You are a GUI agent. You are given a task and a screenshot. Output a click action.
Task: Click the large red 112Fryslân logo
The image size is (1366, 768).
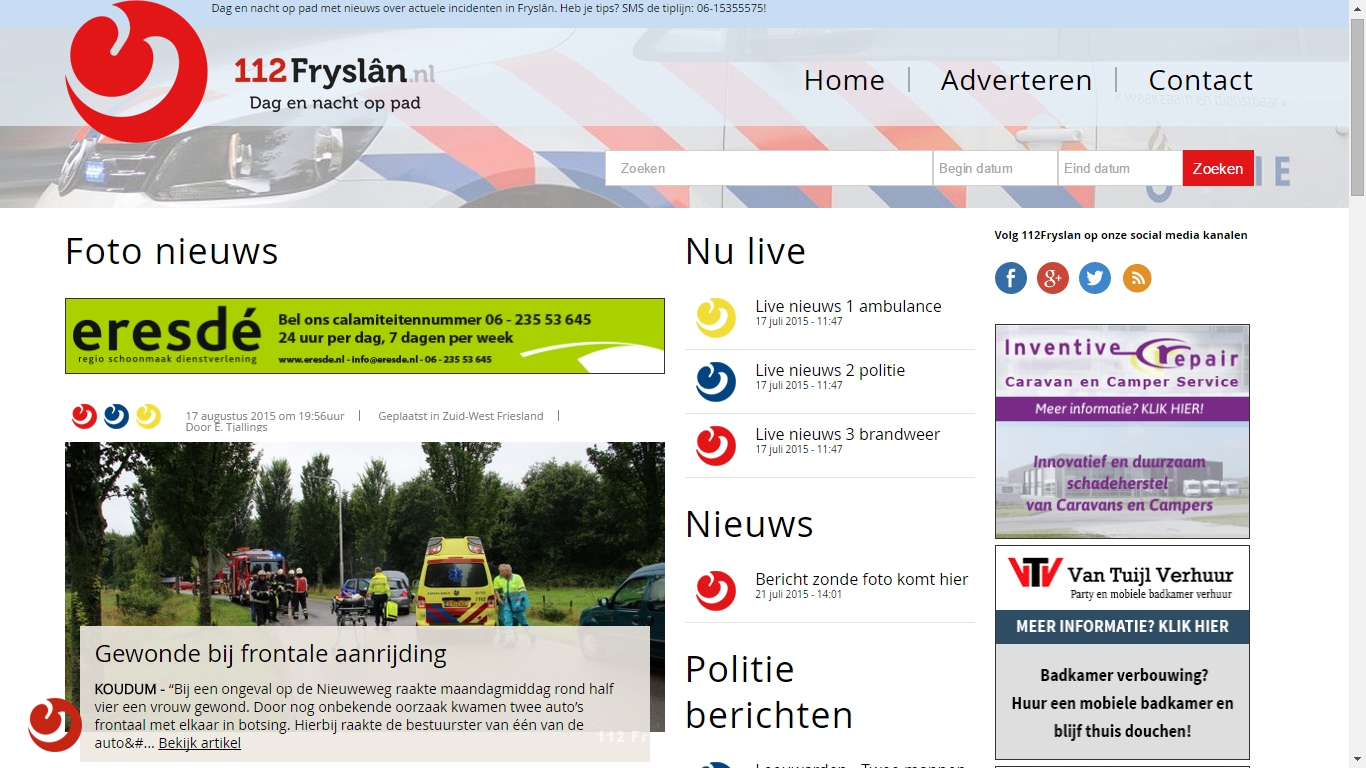point(136,72)
